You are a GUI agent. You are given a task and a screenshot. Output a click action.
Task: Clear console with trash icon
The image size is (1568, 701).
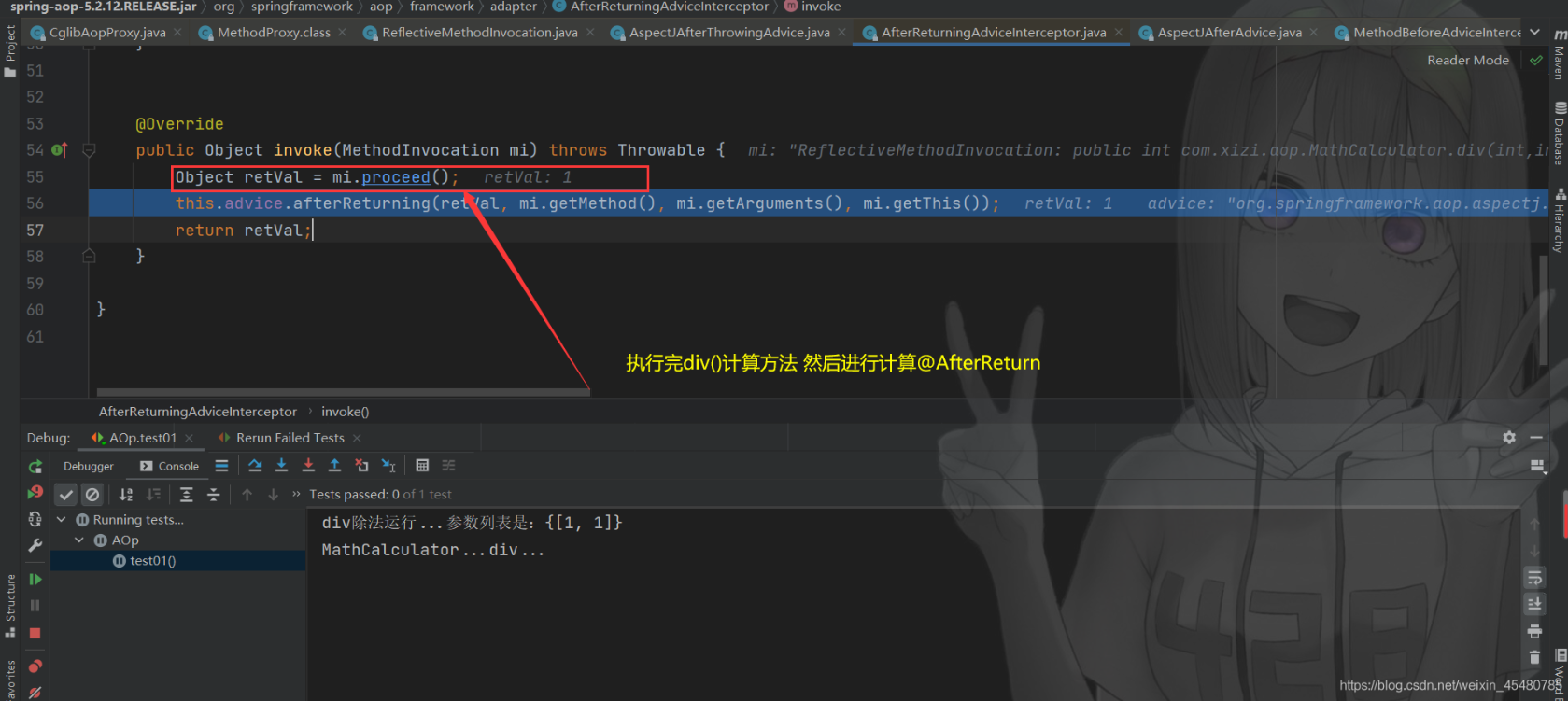pyautogui.click(x=1534, y=657)
